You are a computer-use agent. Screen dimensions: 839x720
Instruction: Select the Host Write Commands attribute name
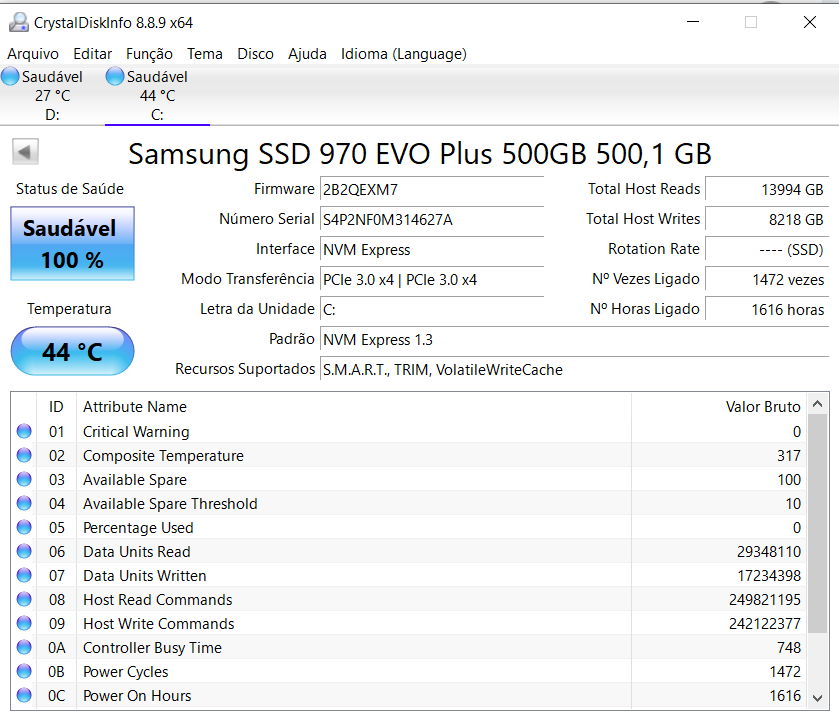(x=158, y=624)
